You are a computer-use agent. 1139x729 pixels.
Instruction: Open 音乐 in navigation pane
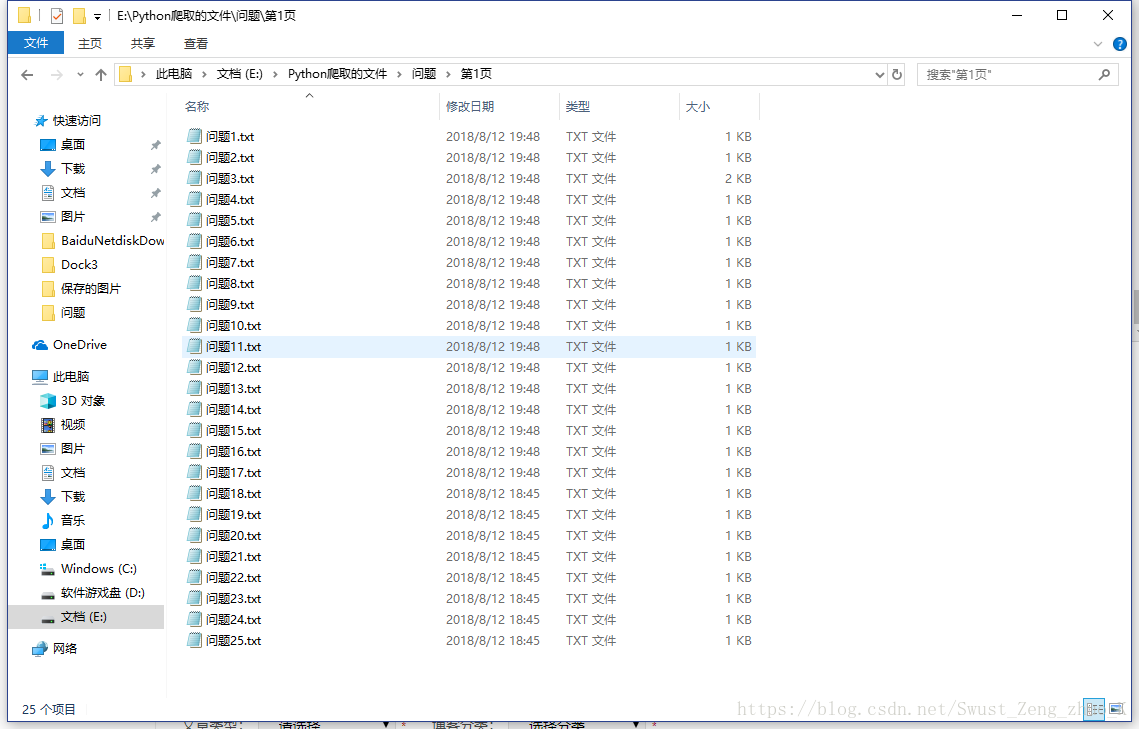[73, 521]
